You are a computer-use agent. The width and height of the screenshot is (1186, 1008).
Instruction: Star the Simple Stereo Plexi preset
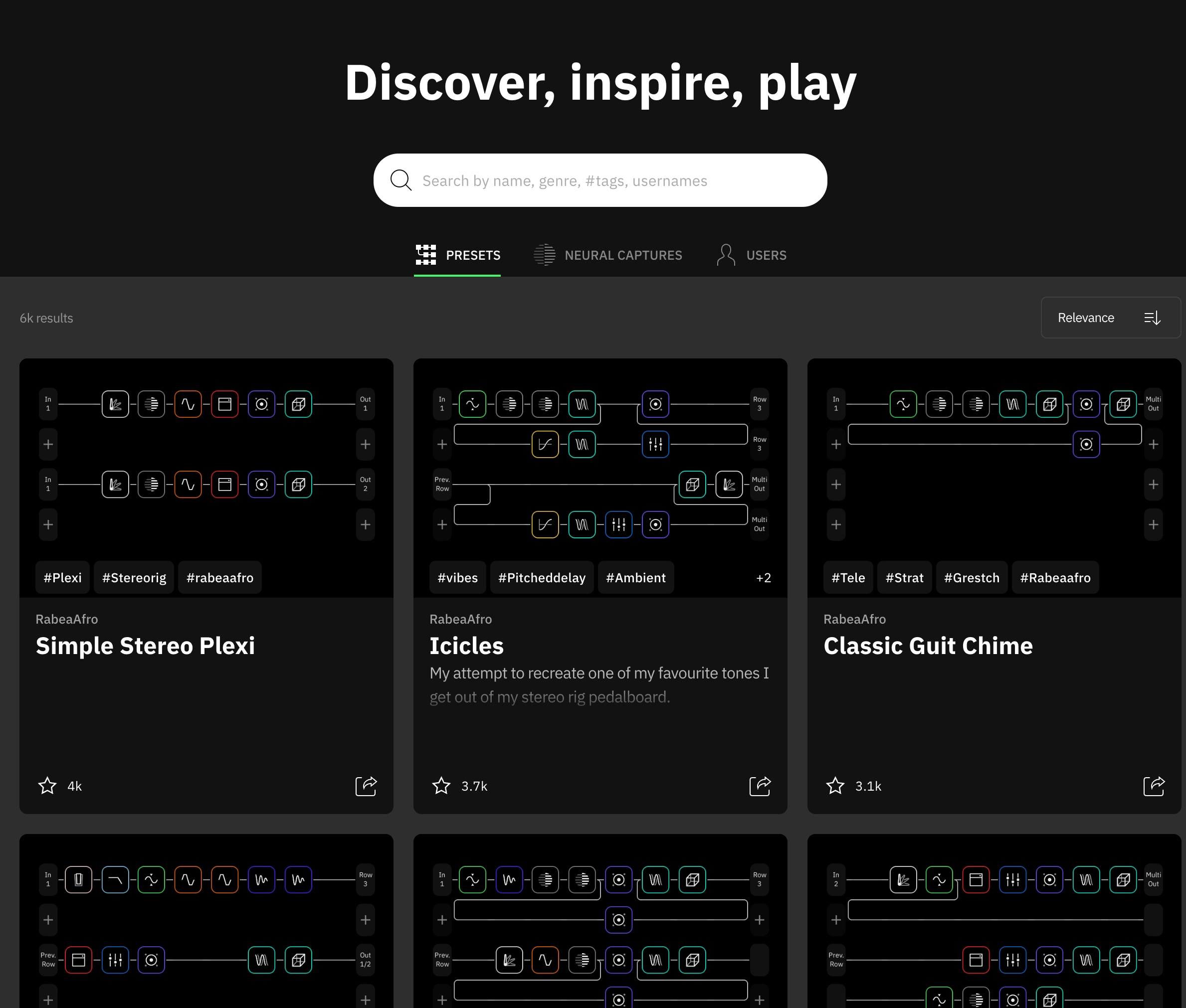tap(47, 786)
